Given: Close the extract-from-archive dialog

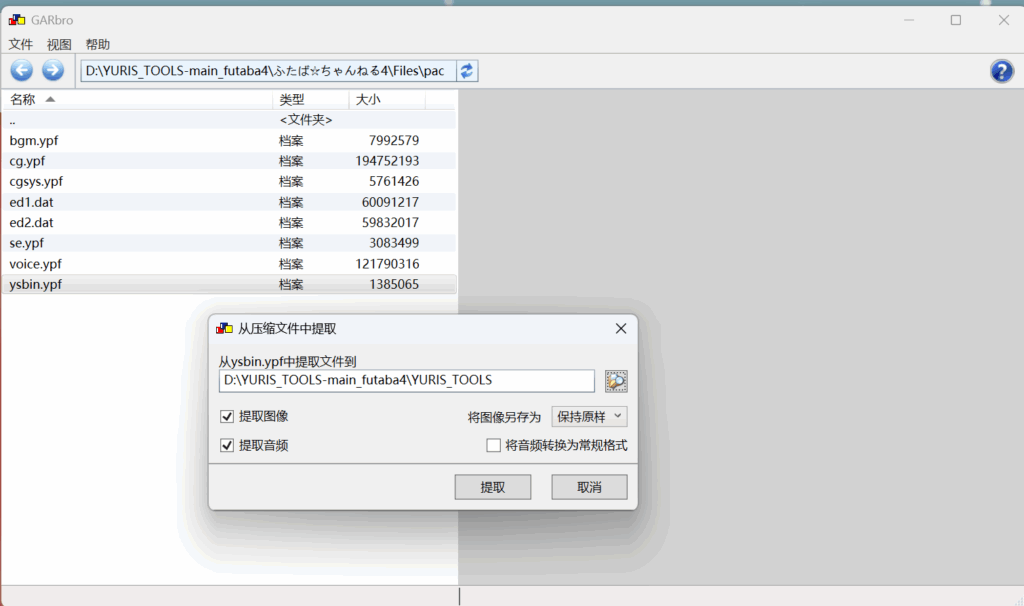Looking at the screenshot, I should [620, 328].
